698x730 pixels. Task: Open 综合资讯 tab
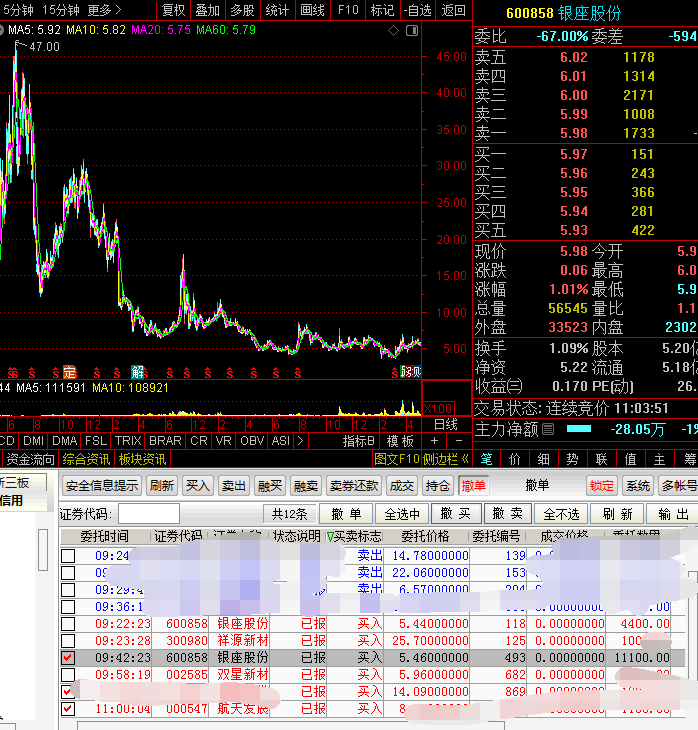coord(86,460)
